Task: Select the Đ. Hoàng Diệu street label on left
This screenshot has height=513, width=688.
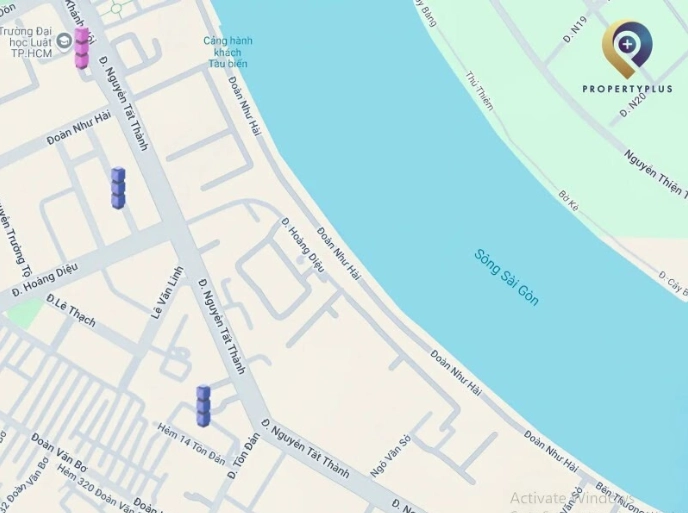Action: 45,280
